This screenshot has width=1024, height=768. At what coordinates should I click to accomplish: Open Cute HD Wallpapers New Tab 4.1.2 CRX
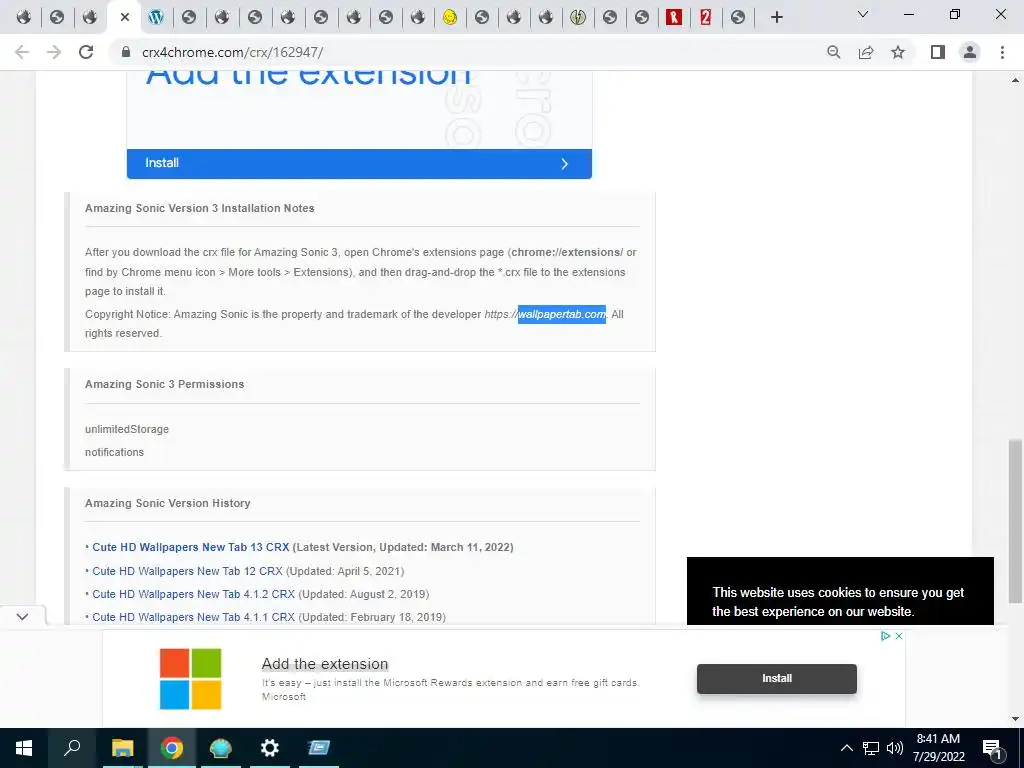(x=193, y=594)
